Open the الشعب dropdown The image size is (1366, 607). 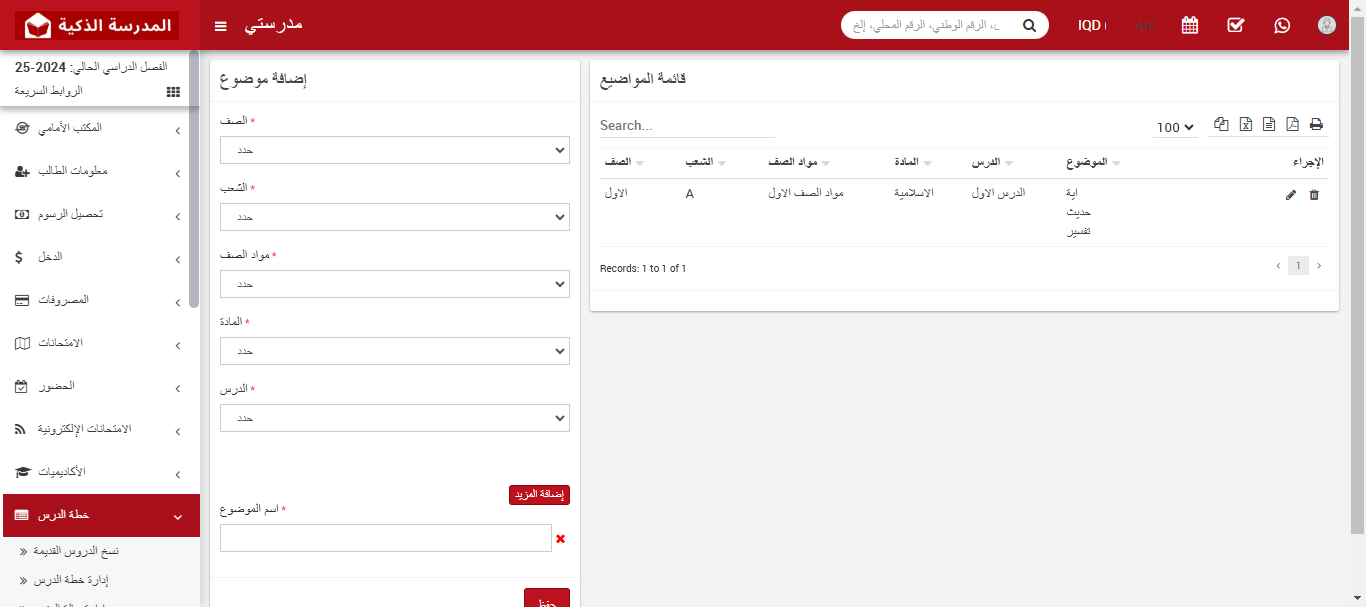coord(394,217)
